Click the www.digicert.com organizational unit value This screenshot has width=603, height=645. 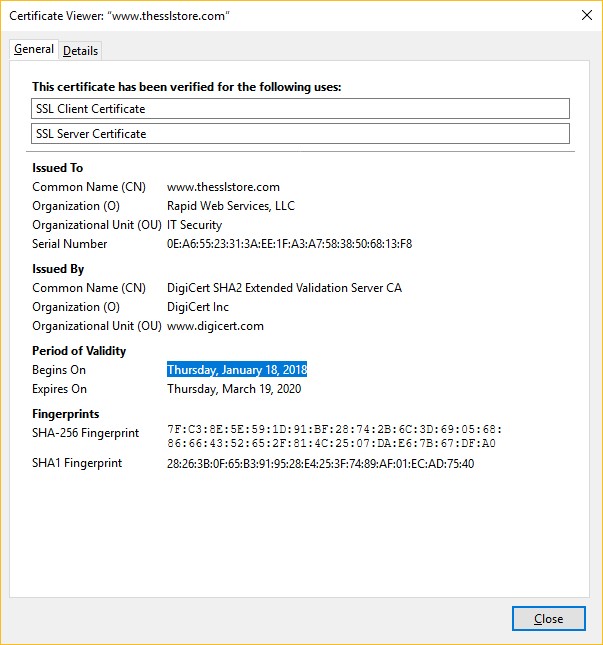pos(215,326)
